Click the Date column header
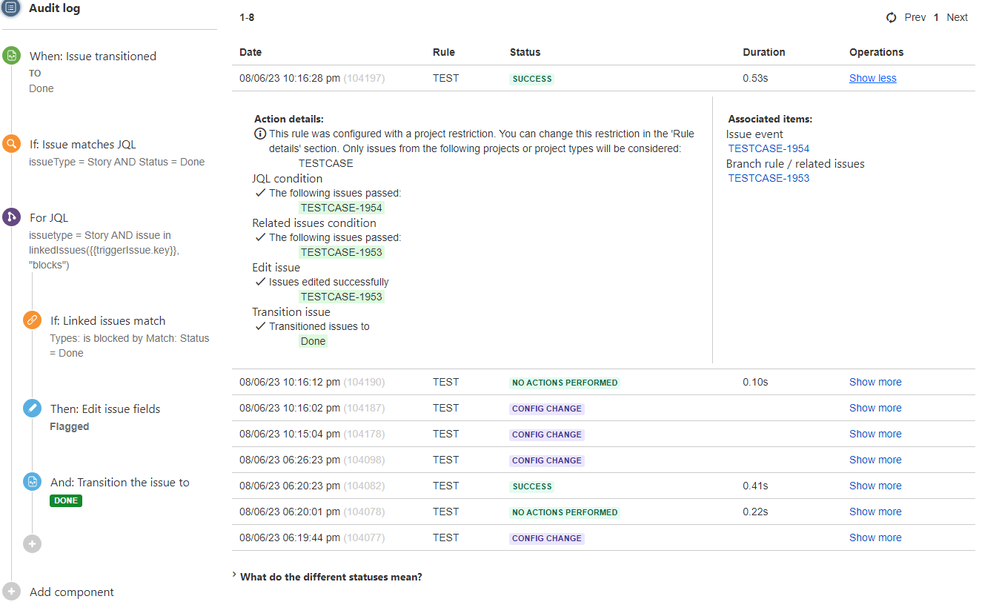 (250, 52)
